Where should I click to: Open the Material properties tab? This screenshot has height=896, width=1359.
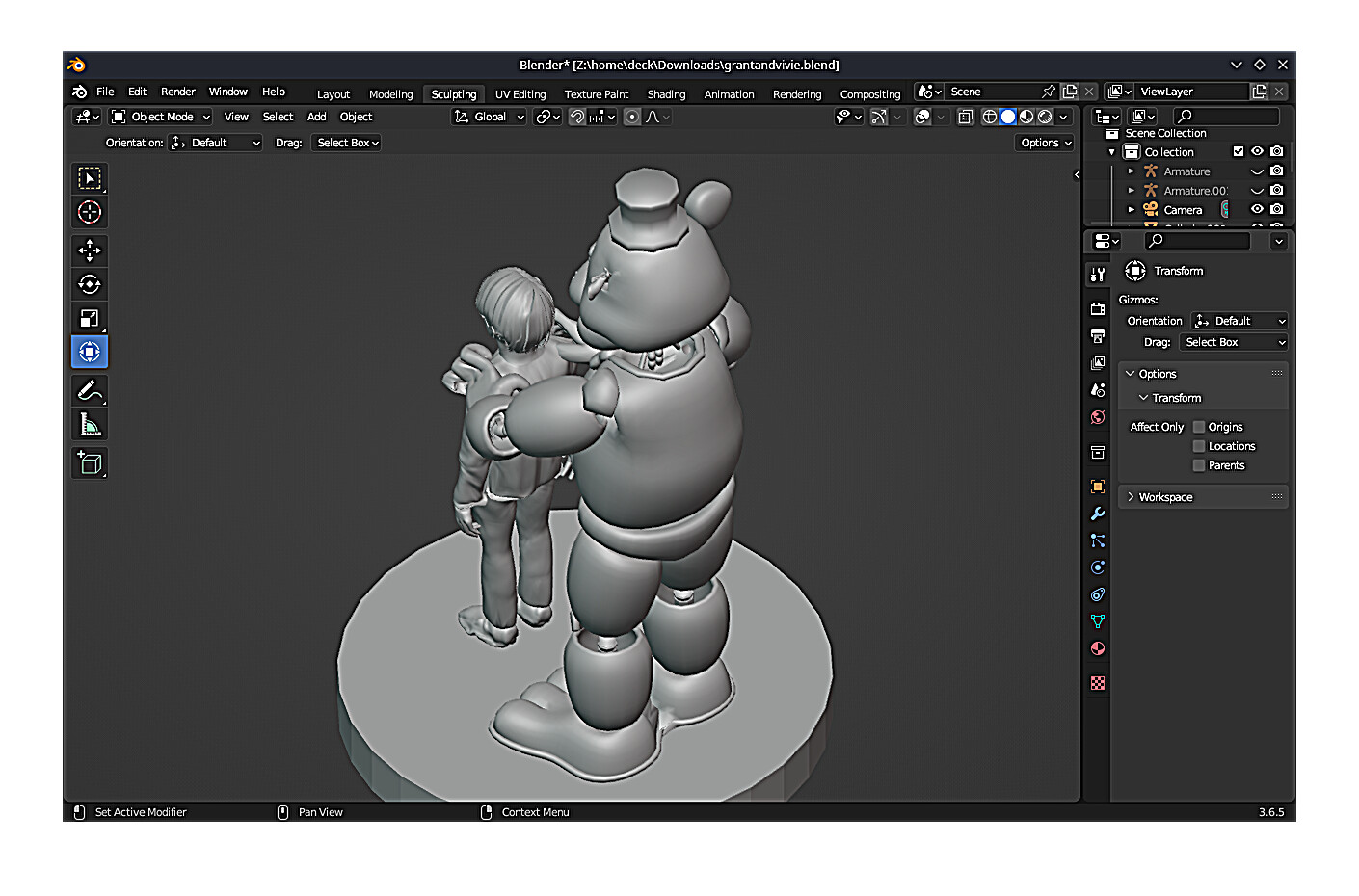pos(1097,648)
